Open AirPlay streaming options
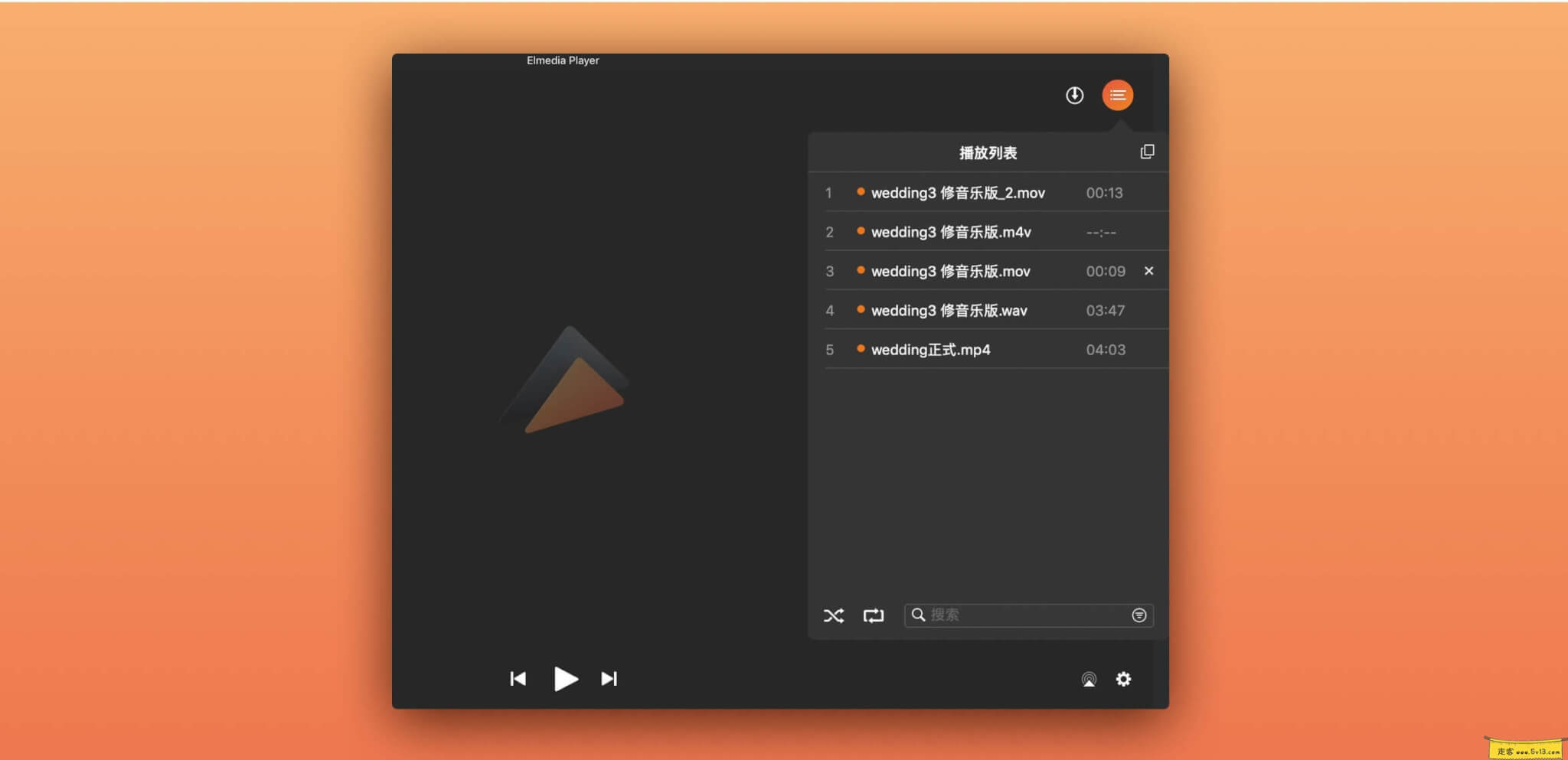This screenshot has height=760, width=1568. click(x=1088, y=679)
